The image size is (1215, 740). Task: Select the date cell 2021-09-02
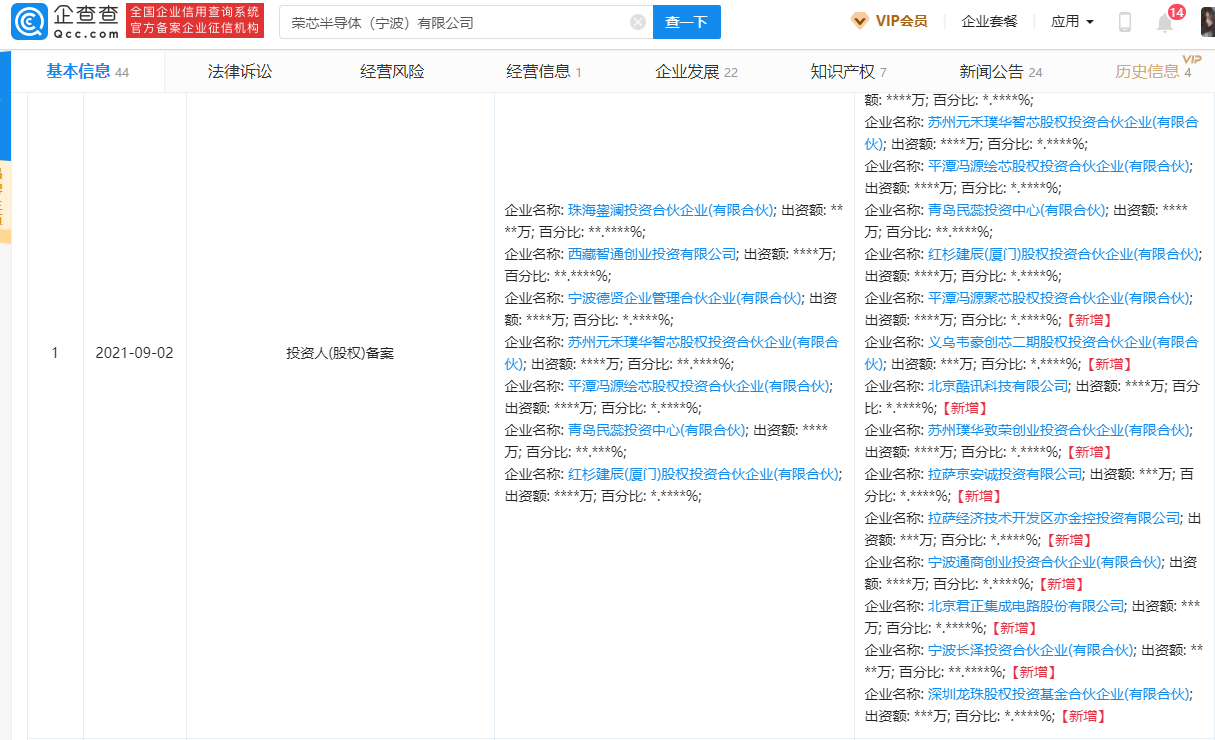pyautogui.click(x=135, y=353)
